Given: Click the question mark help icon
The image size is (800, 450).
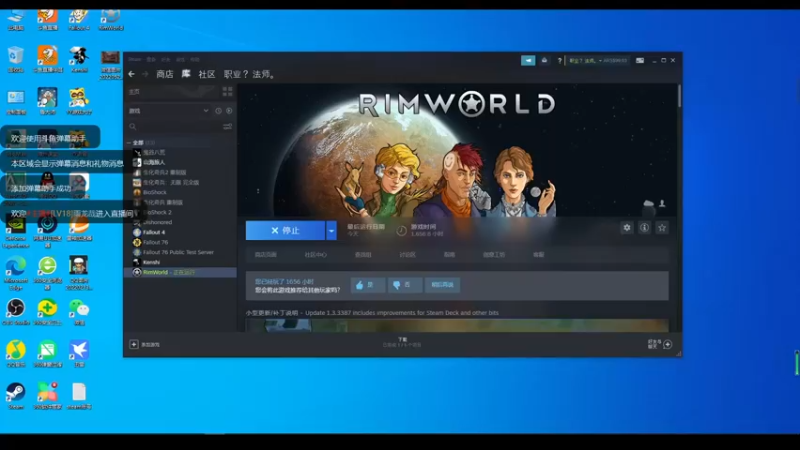Looking at the screenshot, I should 560,60.
